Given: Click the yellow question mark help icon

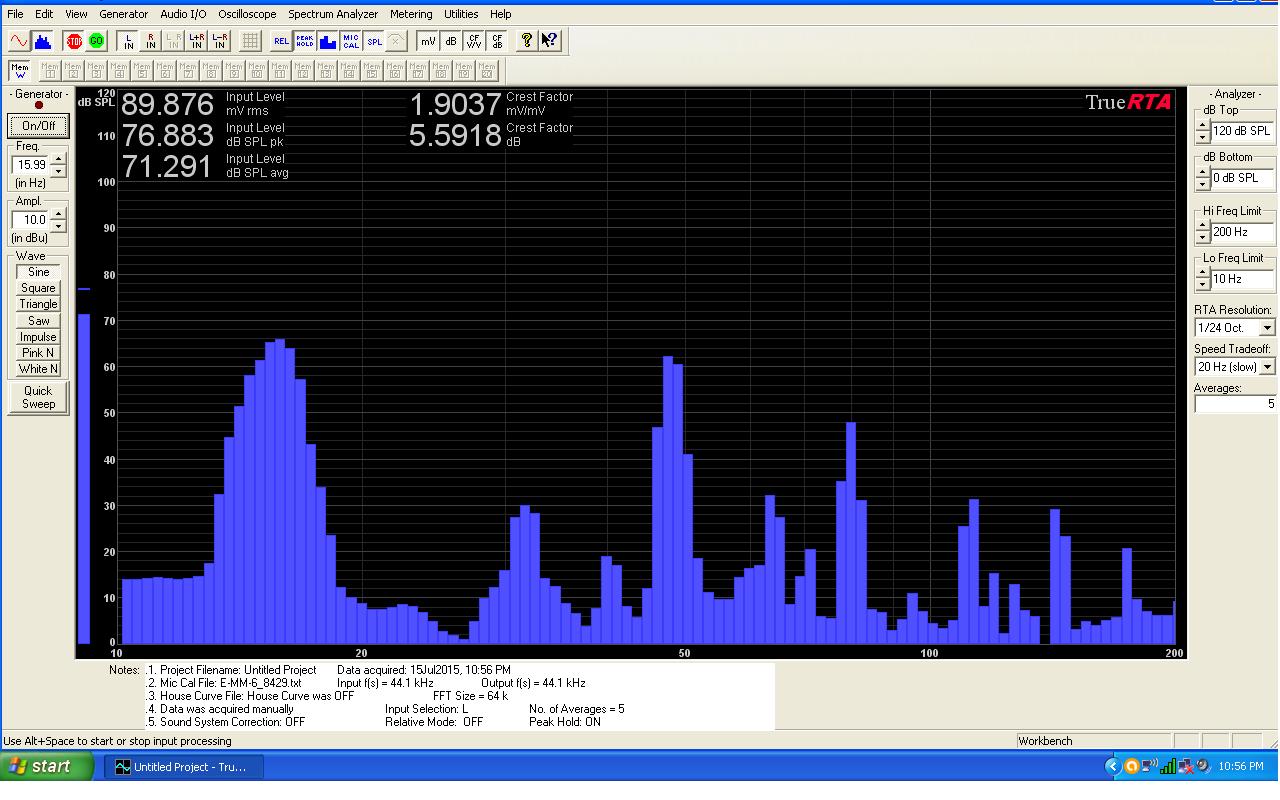Looking at the screenshot, I should click(x=527, y=41).
